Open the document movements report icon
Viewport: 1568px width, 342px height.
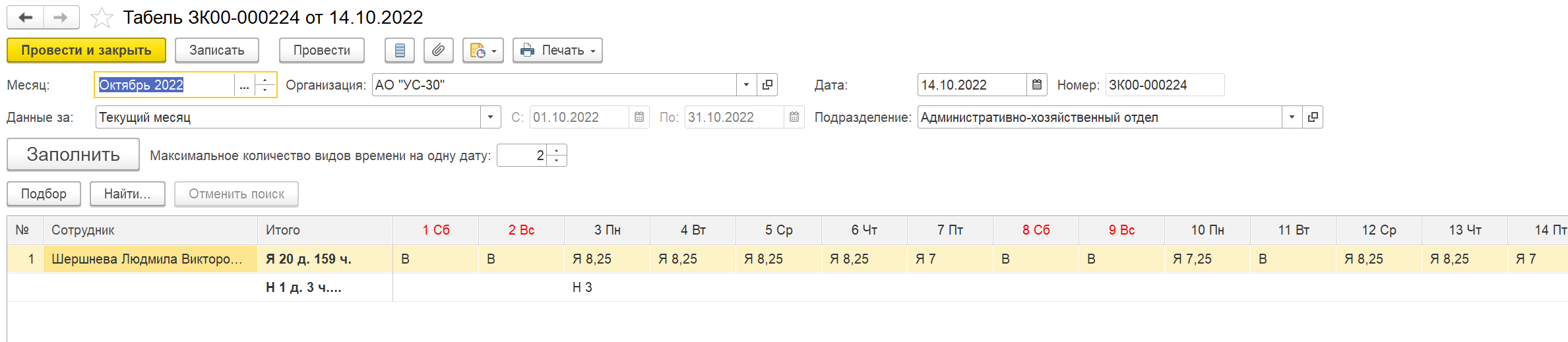pos(400,50)
